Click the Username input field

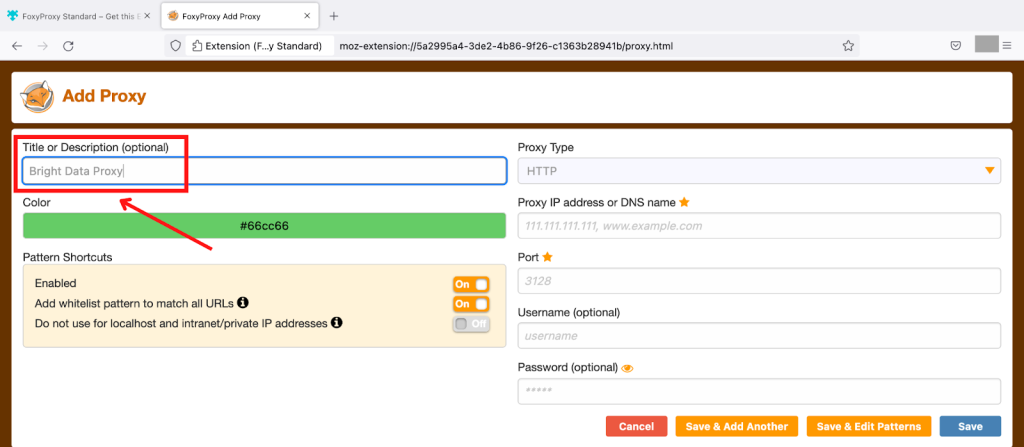[759, 336]
